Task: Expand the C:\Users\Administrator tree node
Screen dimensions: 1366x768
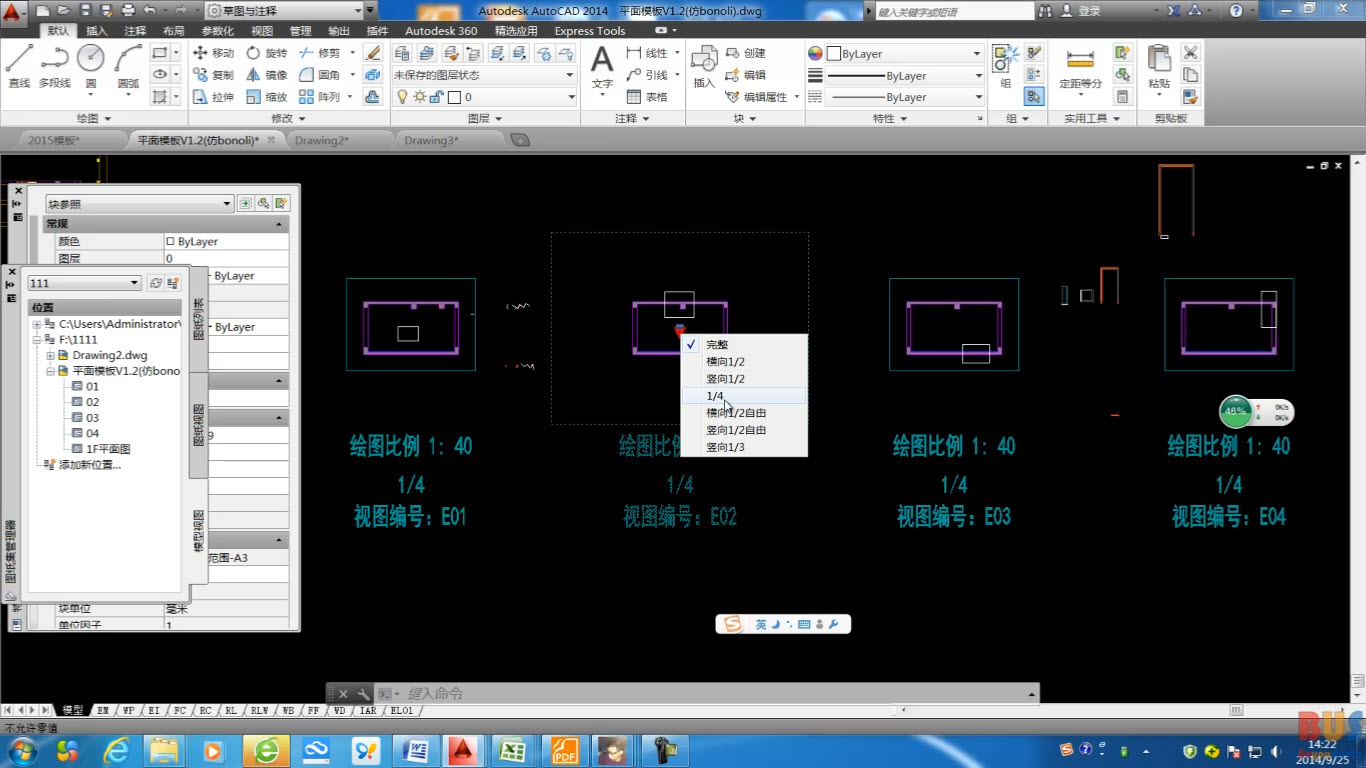Action: 37,324
